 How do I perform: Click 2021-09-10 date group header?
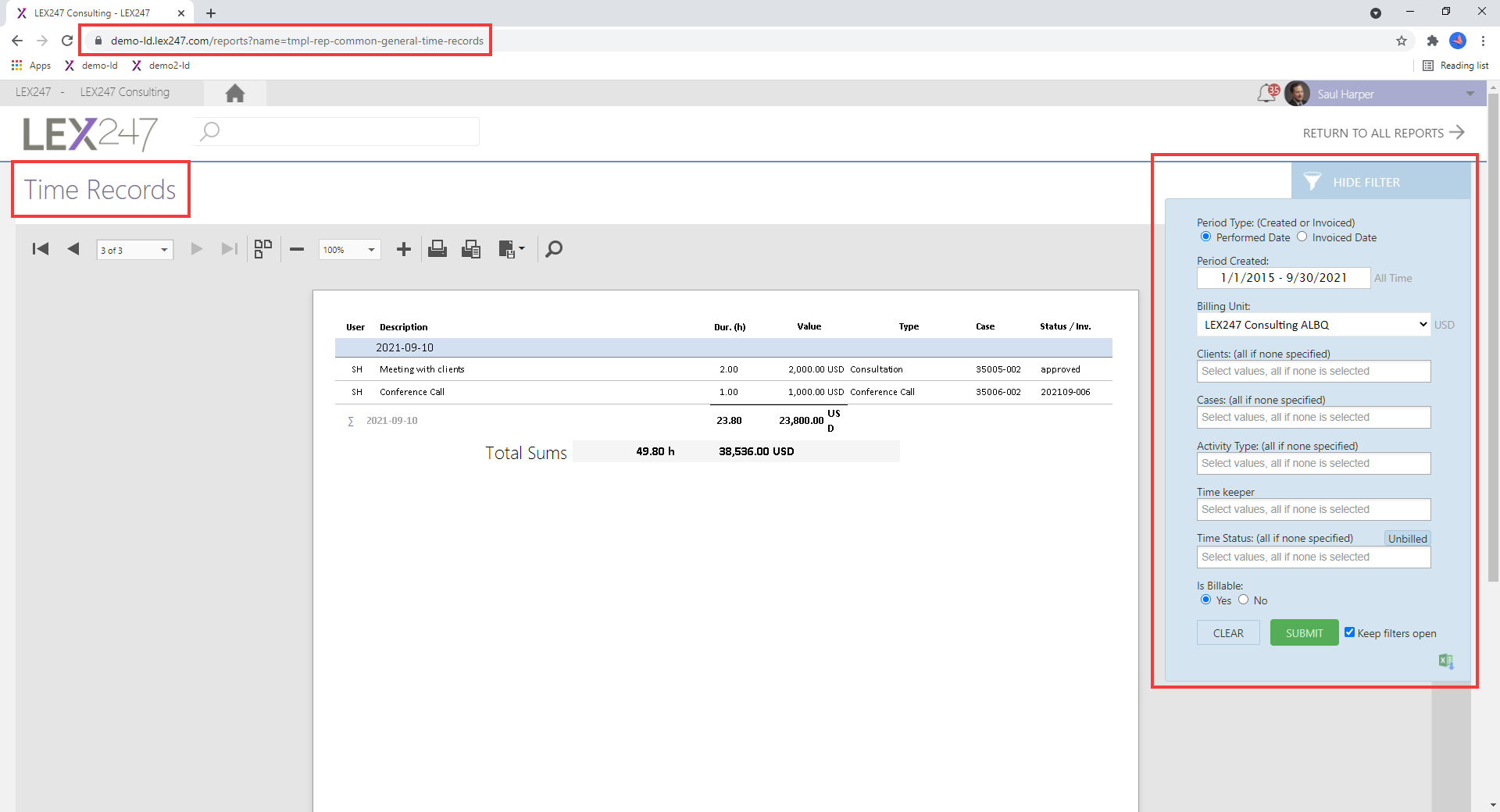723,347
